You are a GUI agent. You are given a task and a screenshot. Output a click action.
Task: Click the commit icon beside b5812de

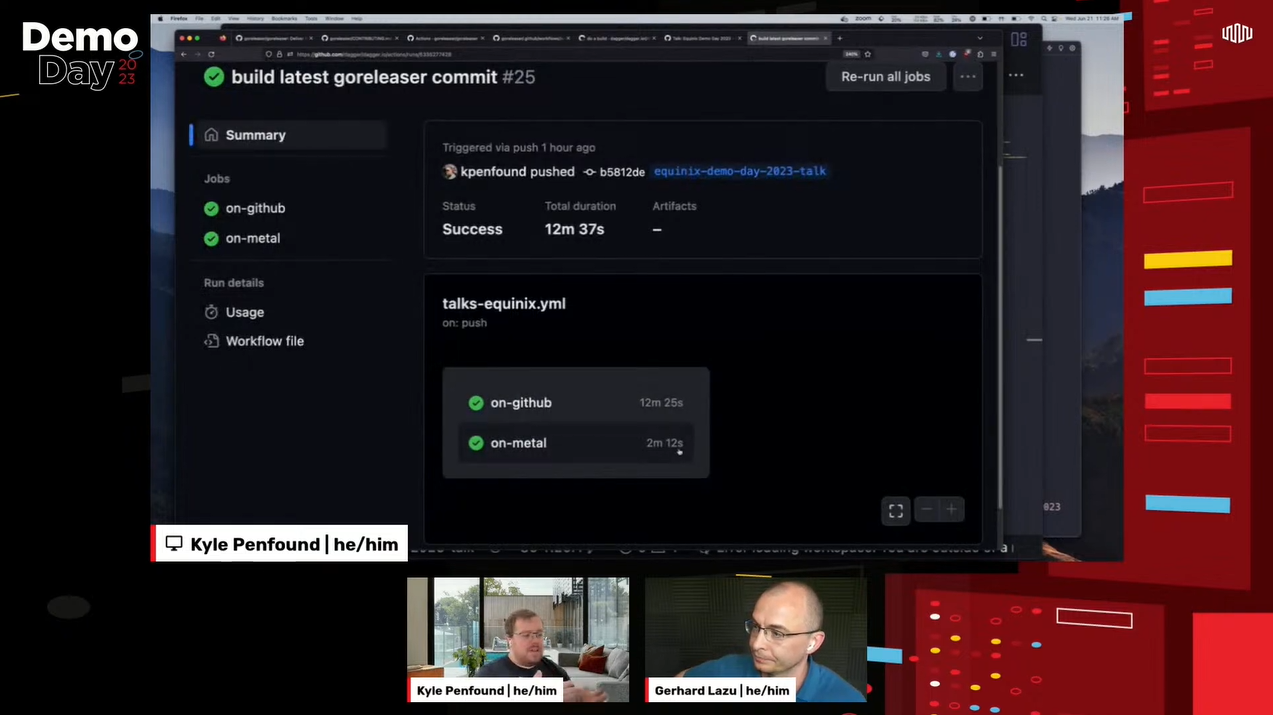tap(589, 172)
